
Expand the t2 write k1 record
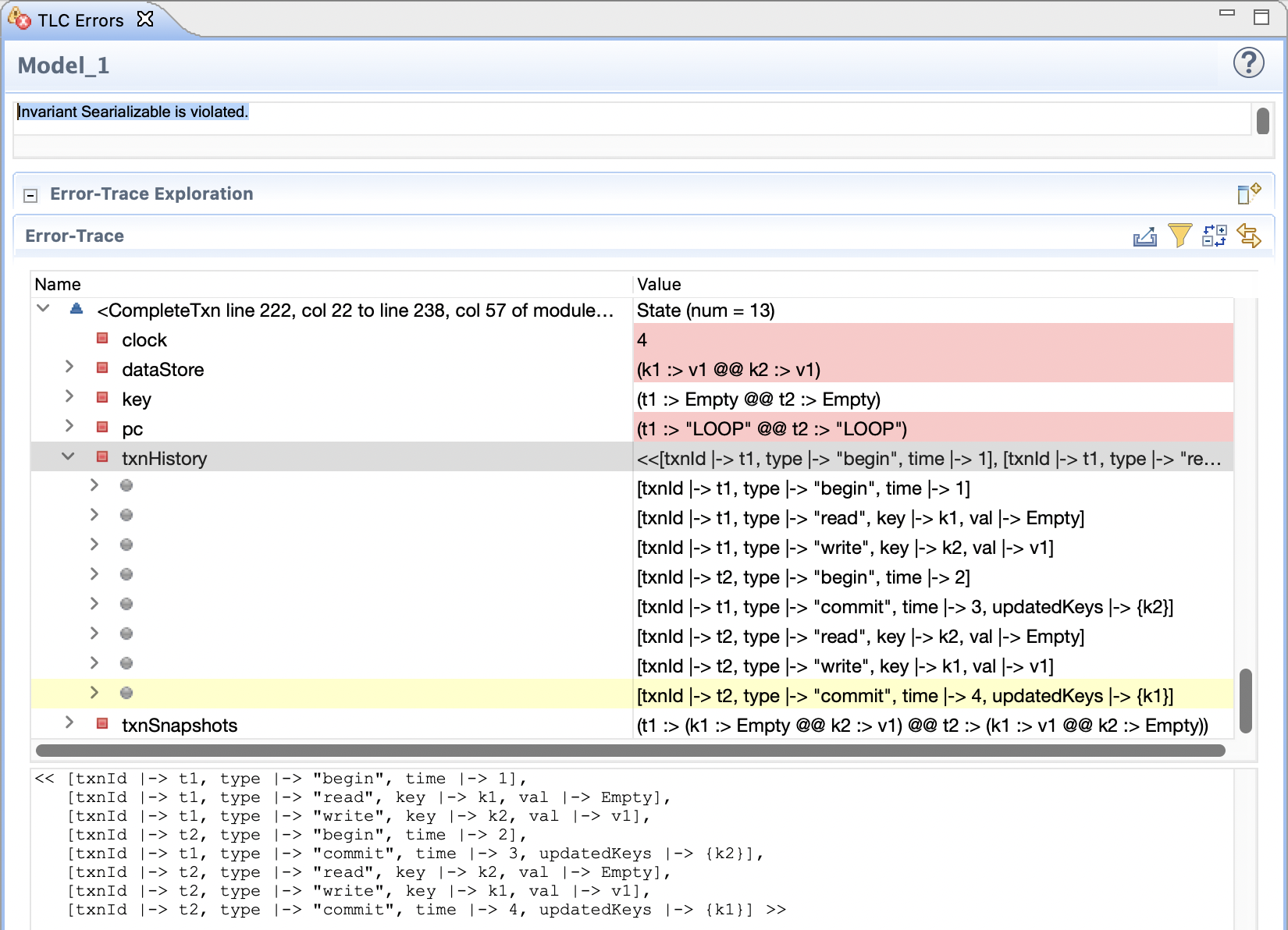[x=94, y=663]
